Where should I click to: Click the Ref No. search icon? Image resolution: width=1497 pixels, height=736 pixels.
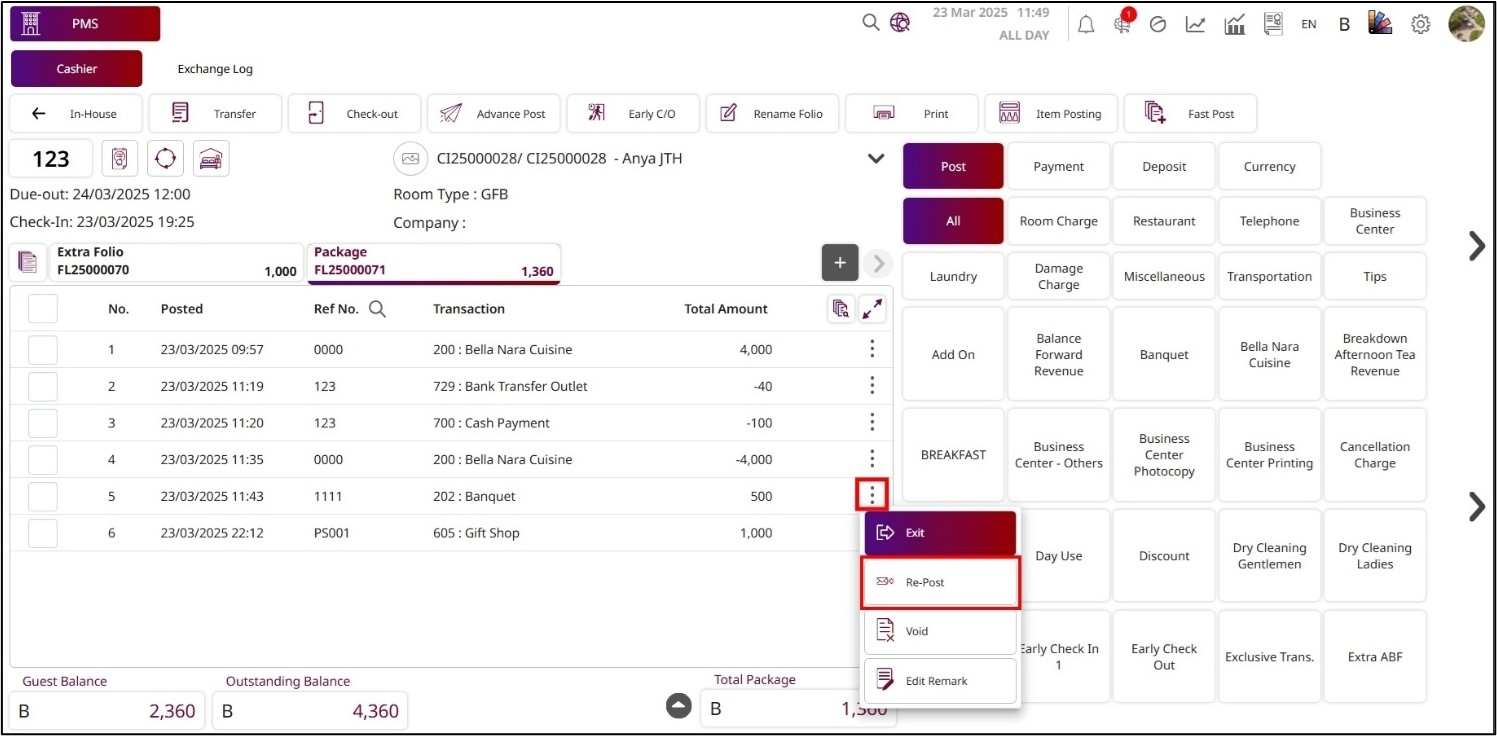pos(377,309)
